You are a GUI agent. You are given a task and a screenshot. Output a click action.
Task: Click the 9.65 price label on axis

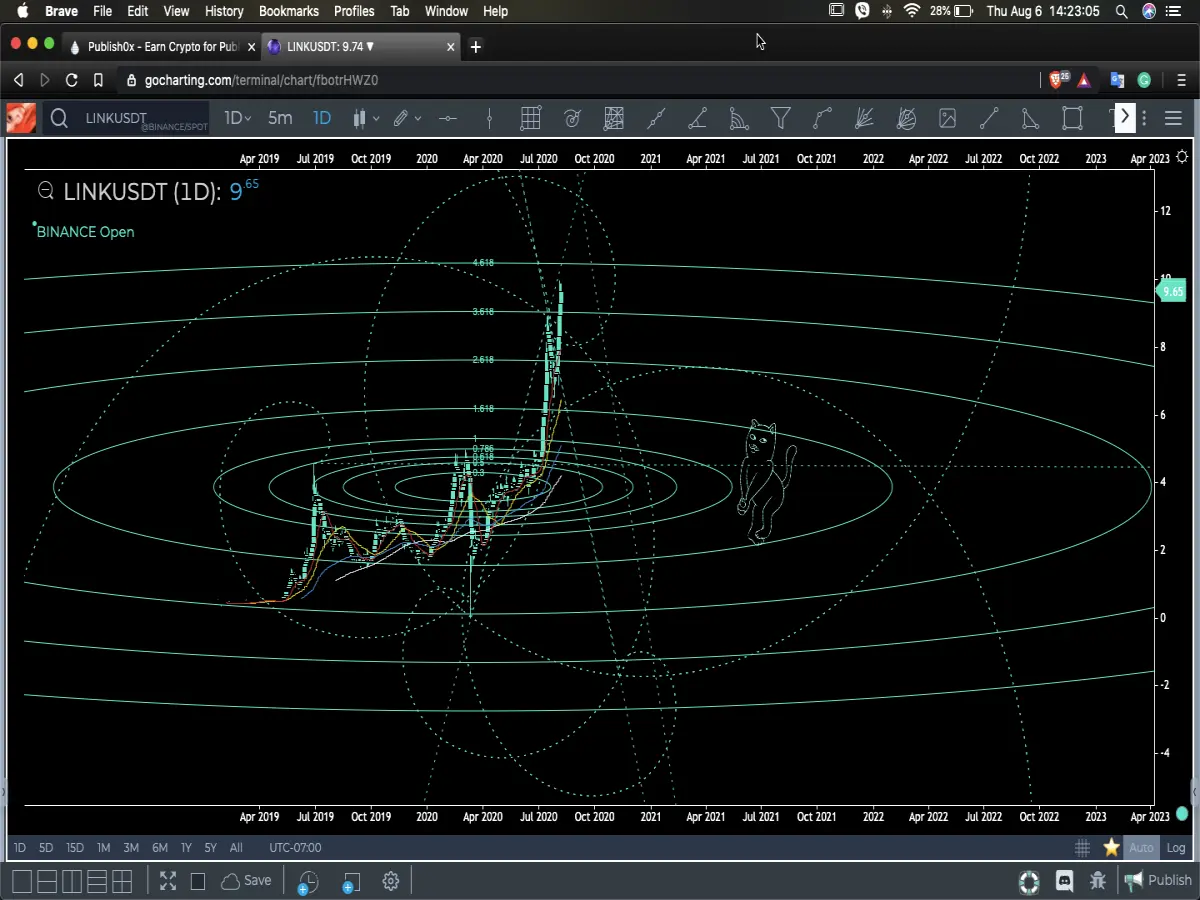click(1172, 292)
